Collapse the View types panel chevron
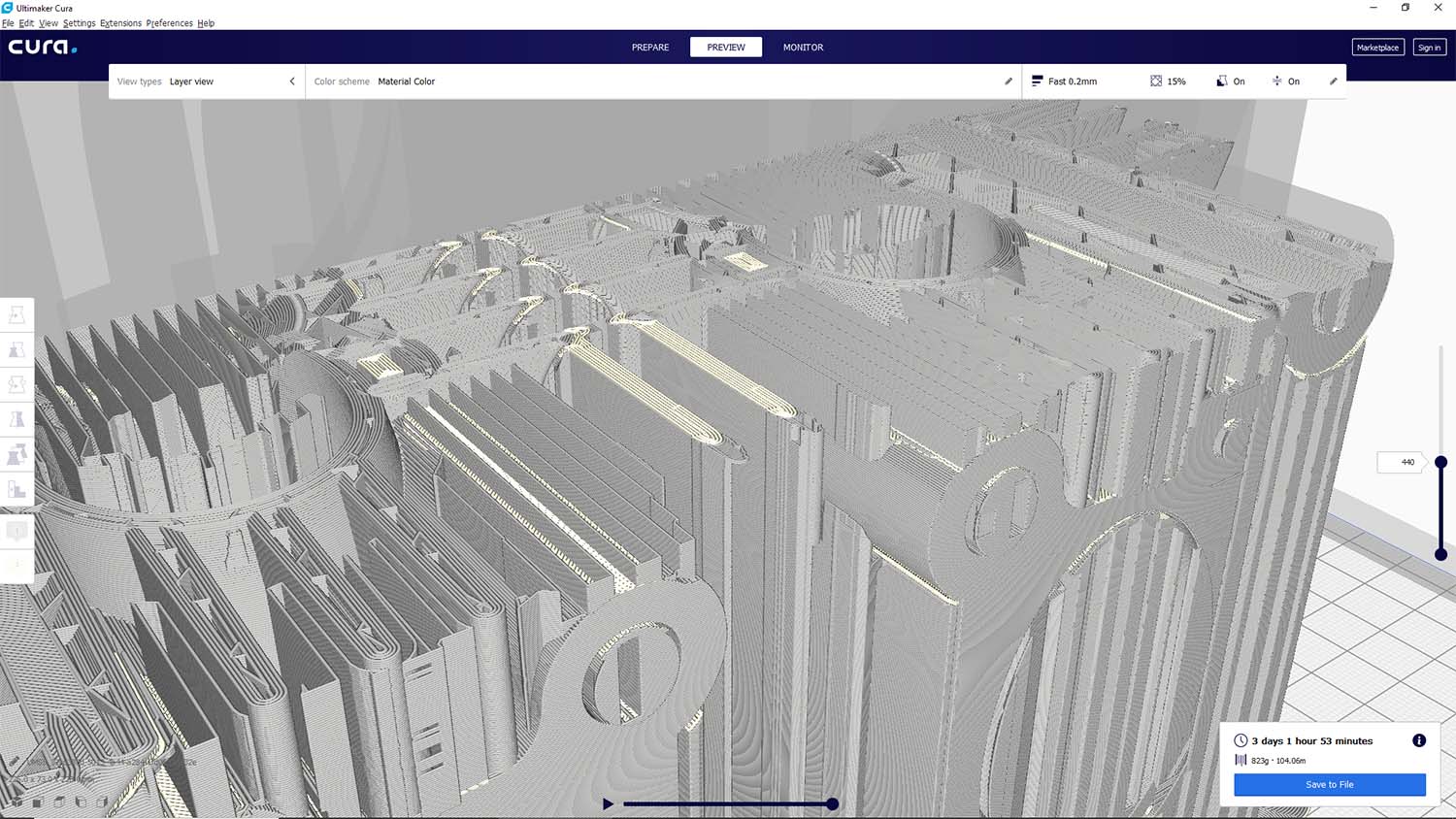Viewport: 1456px width, 819px height. [x=292, y=82]
